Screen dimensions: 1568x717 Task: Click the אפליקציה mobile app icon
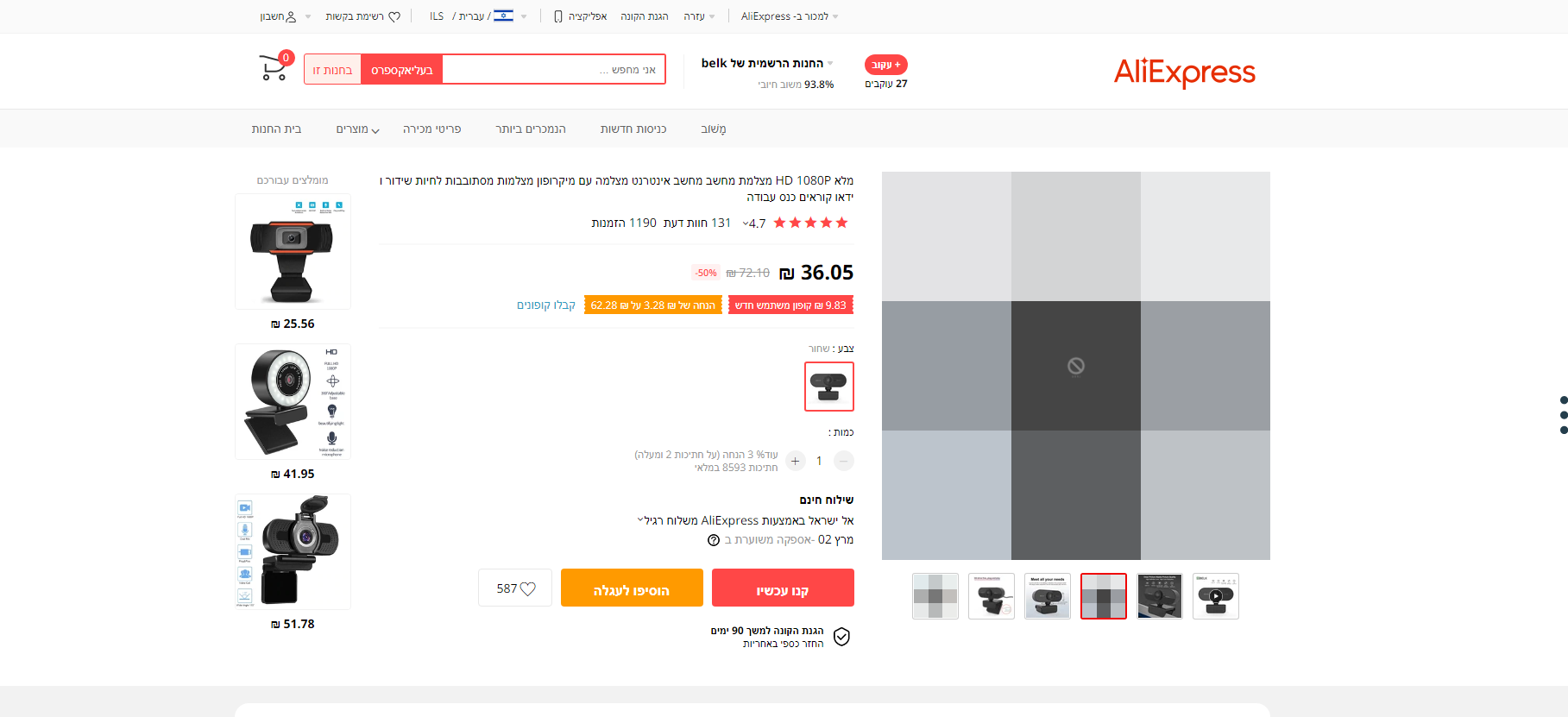tap(558, 16)
